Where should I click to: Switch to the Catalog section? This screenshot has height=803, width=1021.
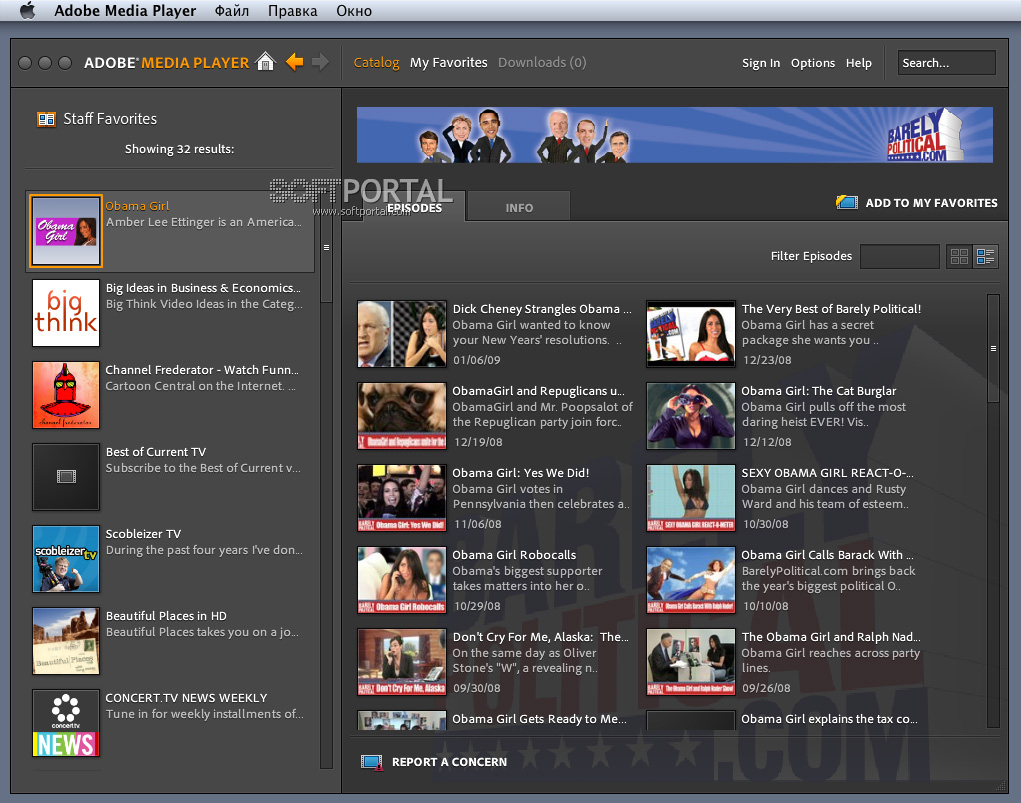pos(376,63)
